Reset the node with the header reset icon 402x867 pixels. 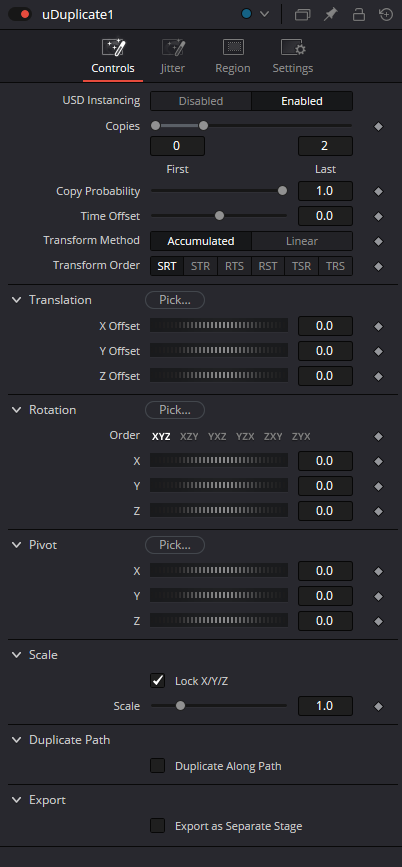coord(386,15)
